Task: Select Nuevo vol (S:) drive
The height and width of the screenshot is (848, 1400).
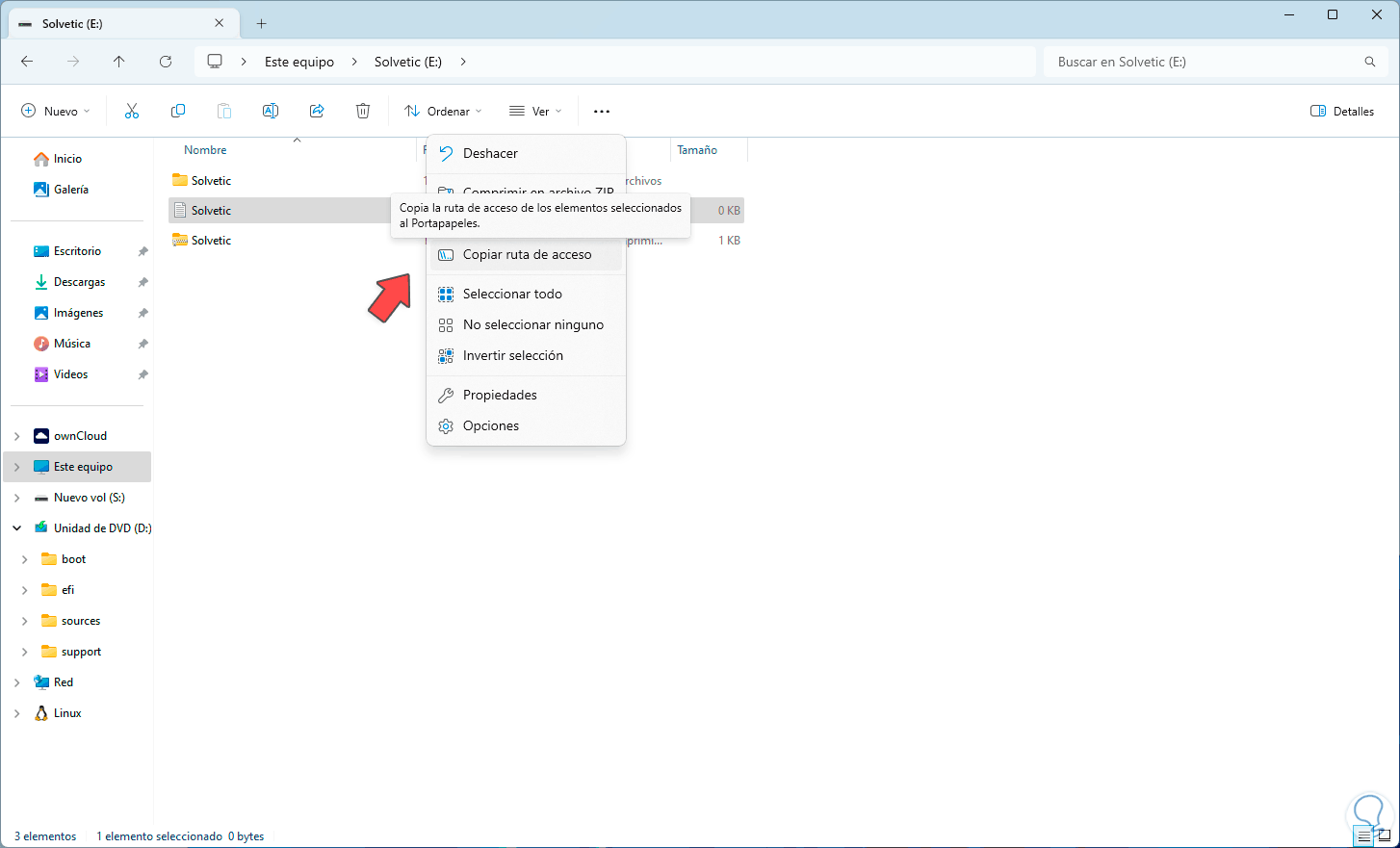Action: [89, 498]
